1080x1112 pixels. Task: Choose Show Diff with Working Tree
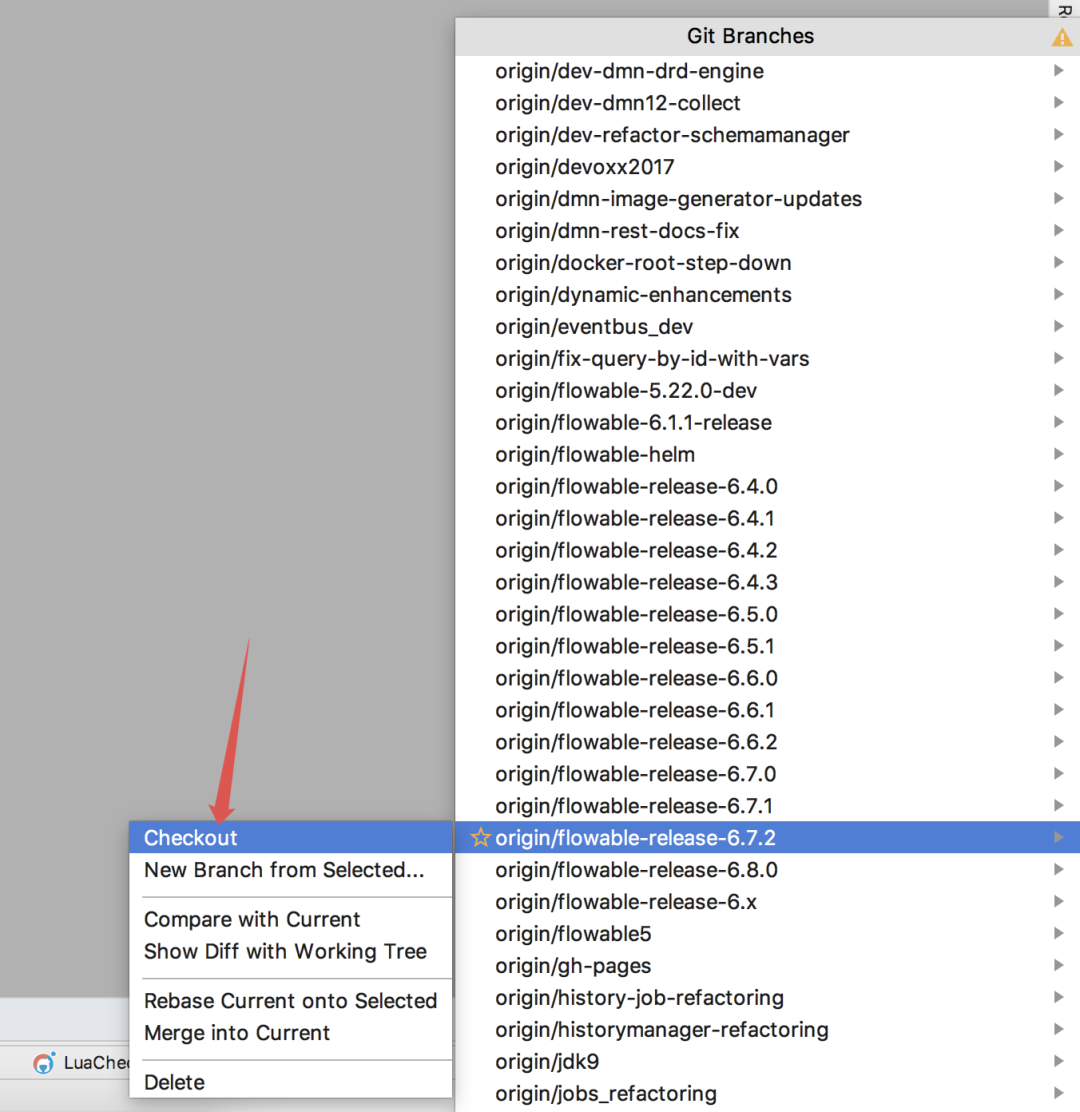291,951
